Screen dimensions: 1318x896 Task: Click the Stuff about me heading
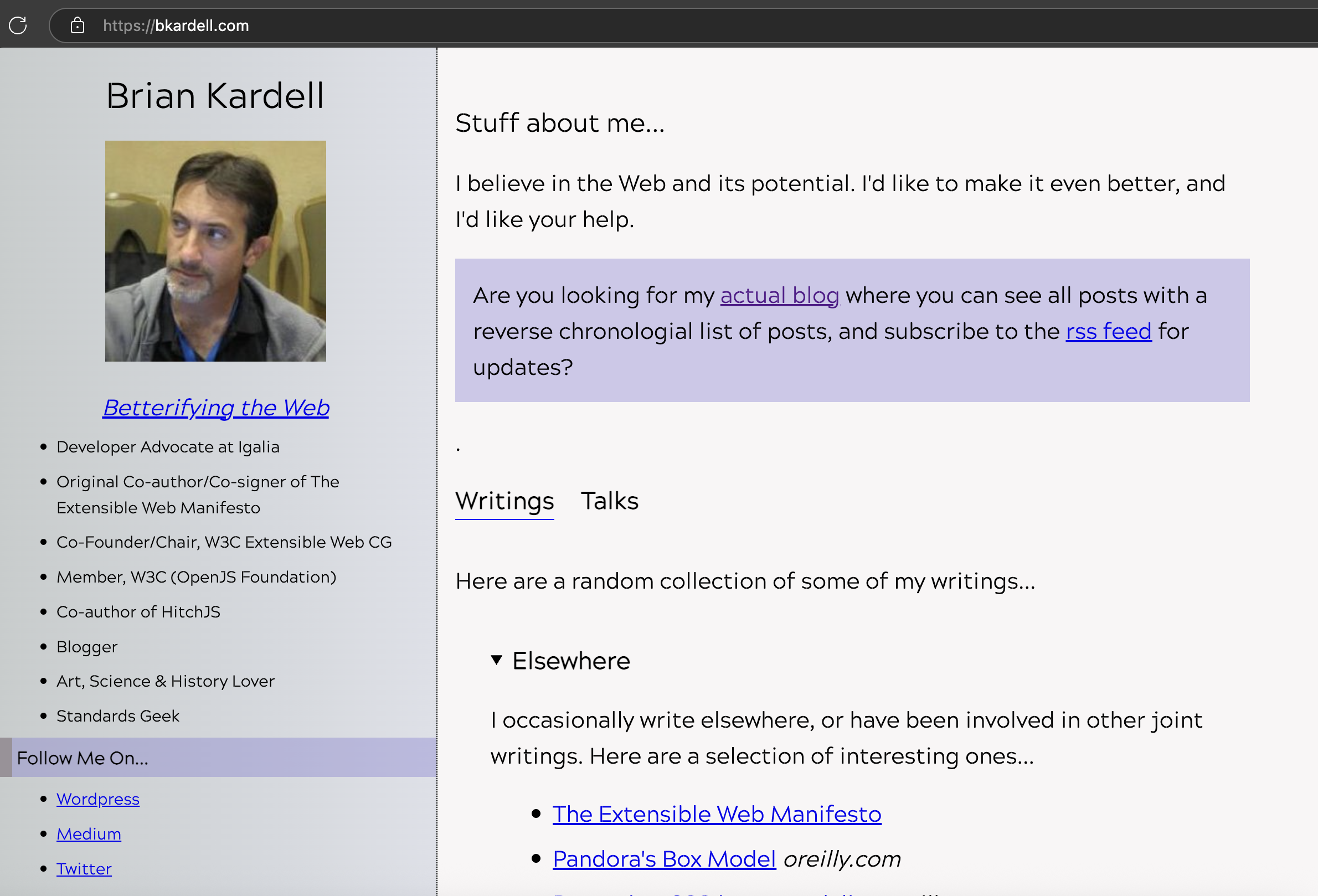coord(560,123)
